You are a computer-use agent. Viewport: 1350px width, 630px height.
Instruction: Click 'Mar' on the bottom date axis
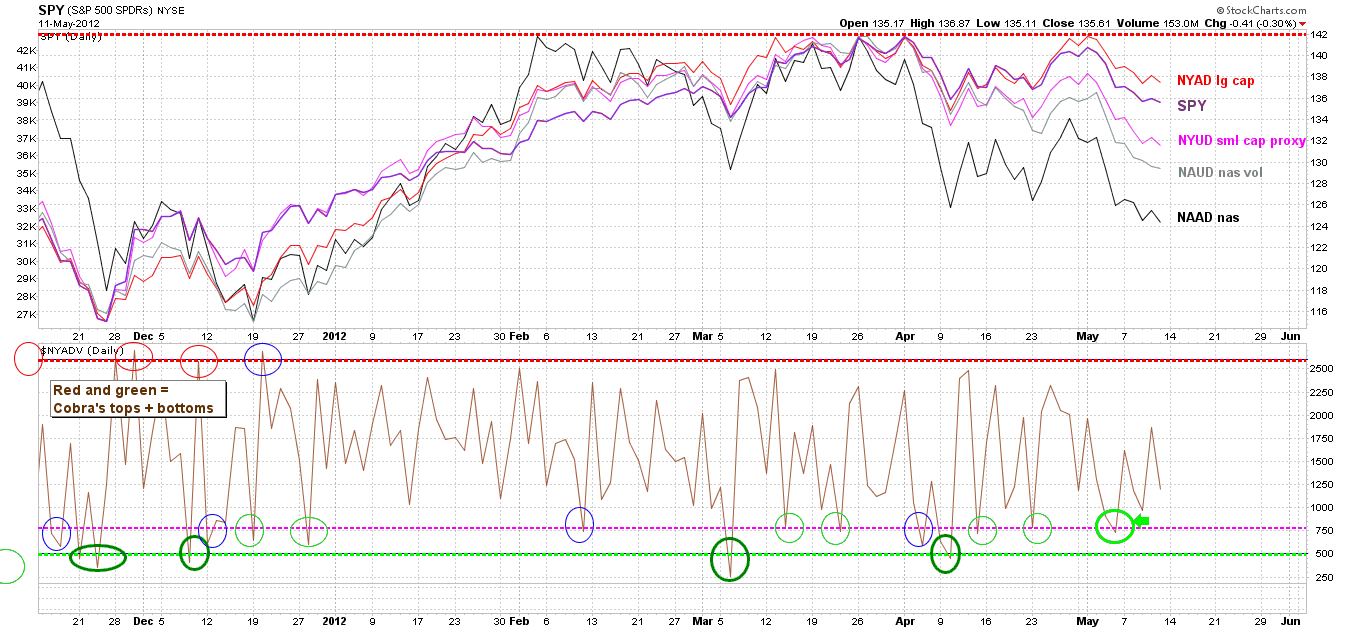point(704,620)
